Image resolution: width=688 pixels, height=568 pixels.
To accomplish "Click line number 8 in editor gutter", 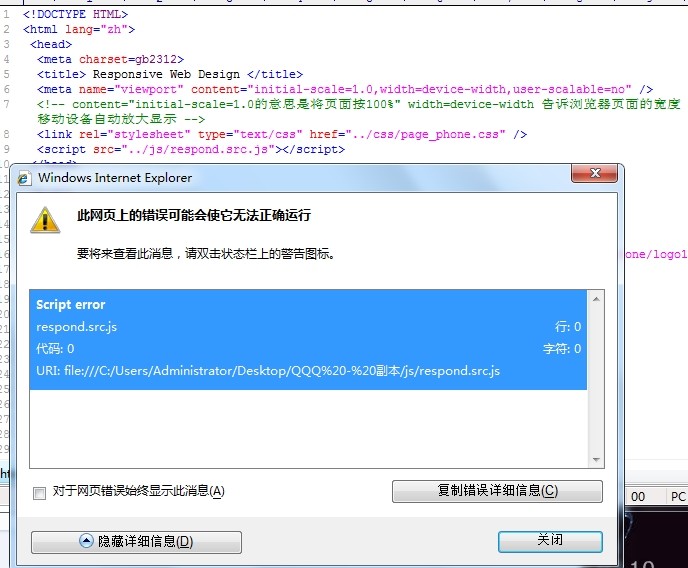I will click(x=6, y=134).
